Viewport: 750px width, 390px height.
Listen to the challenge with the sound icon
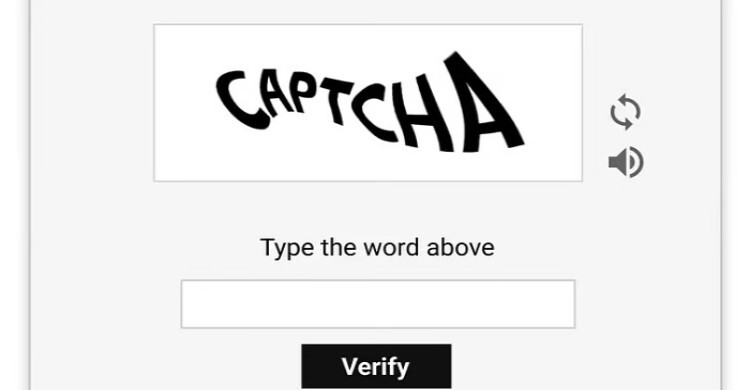click(626, 162)
